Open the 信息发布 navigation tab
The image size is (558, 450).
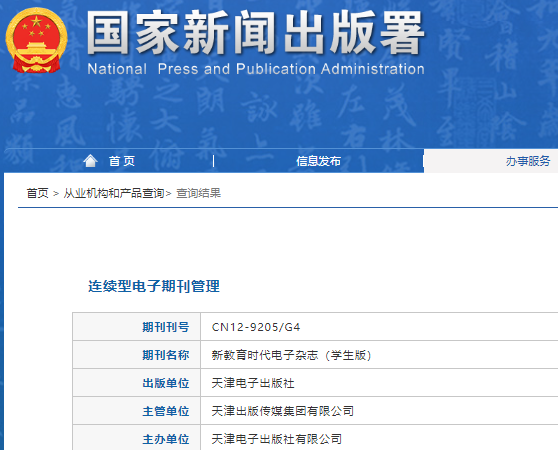tap(319, 161)
